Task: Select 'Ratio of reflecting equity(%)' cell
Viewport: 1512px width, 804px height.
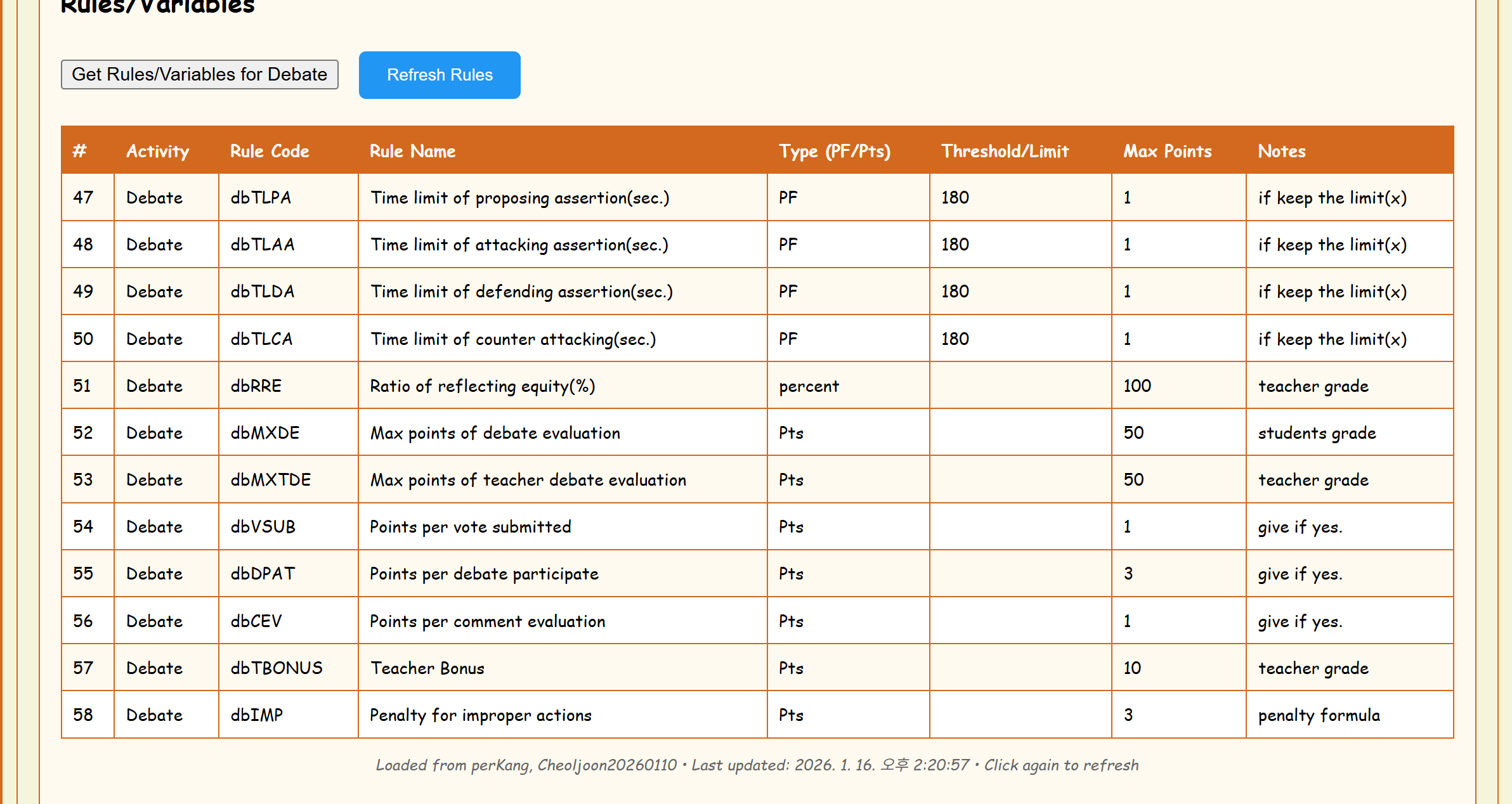Action: point(483,386)
